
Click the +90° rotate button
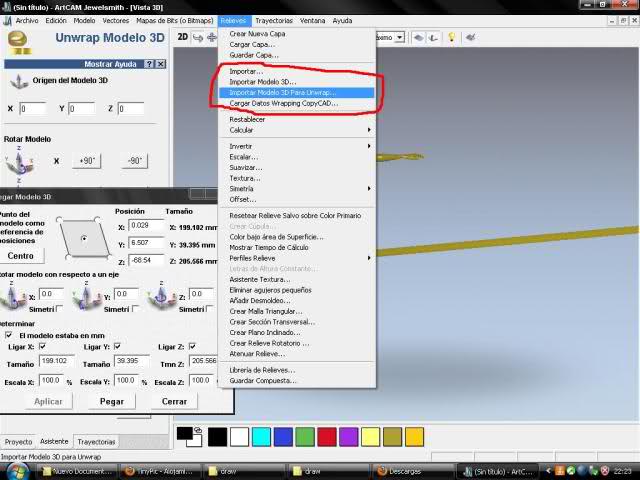87,161
